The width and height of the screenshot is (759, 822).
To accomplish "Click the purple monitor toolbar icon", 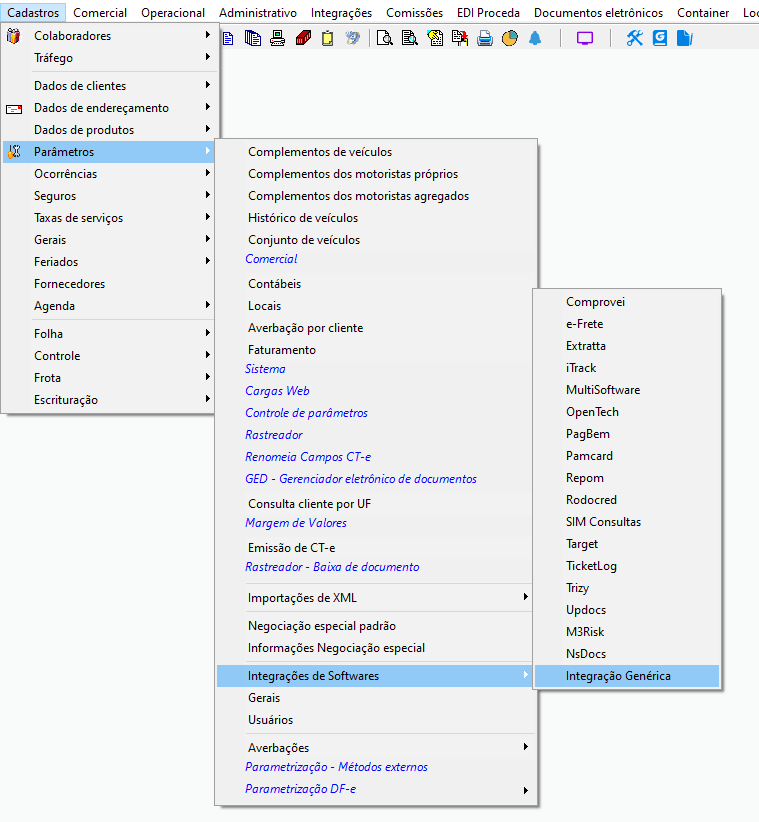I will tap(585, 38).
